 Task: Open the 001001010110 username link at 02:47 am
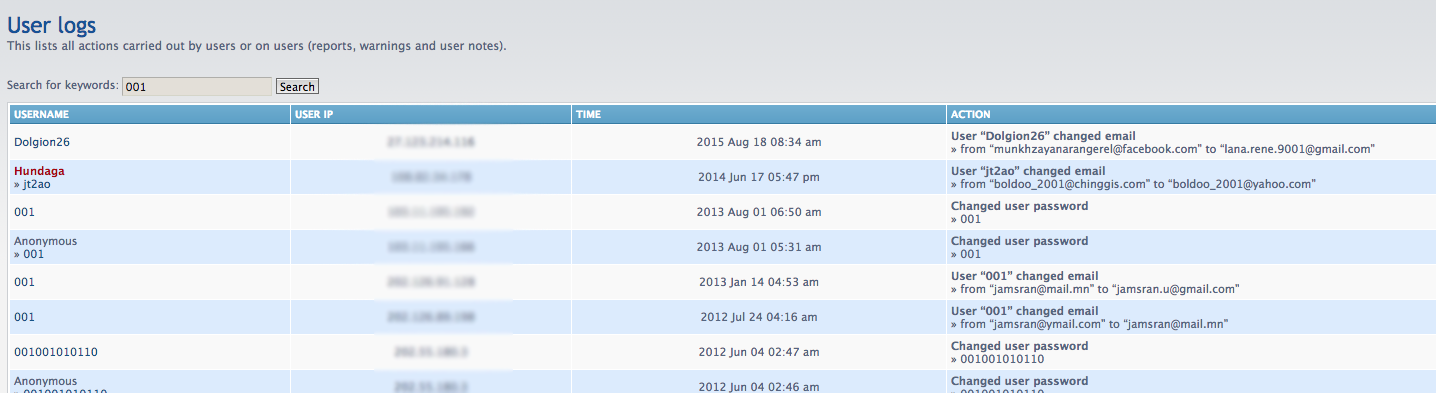(x=56, y=352)
